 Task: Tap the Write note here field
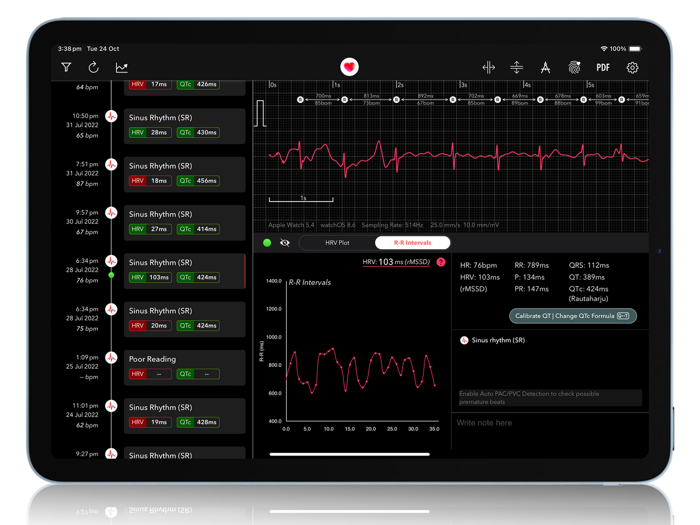coord(550,423)
